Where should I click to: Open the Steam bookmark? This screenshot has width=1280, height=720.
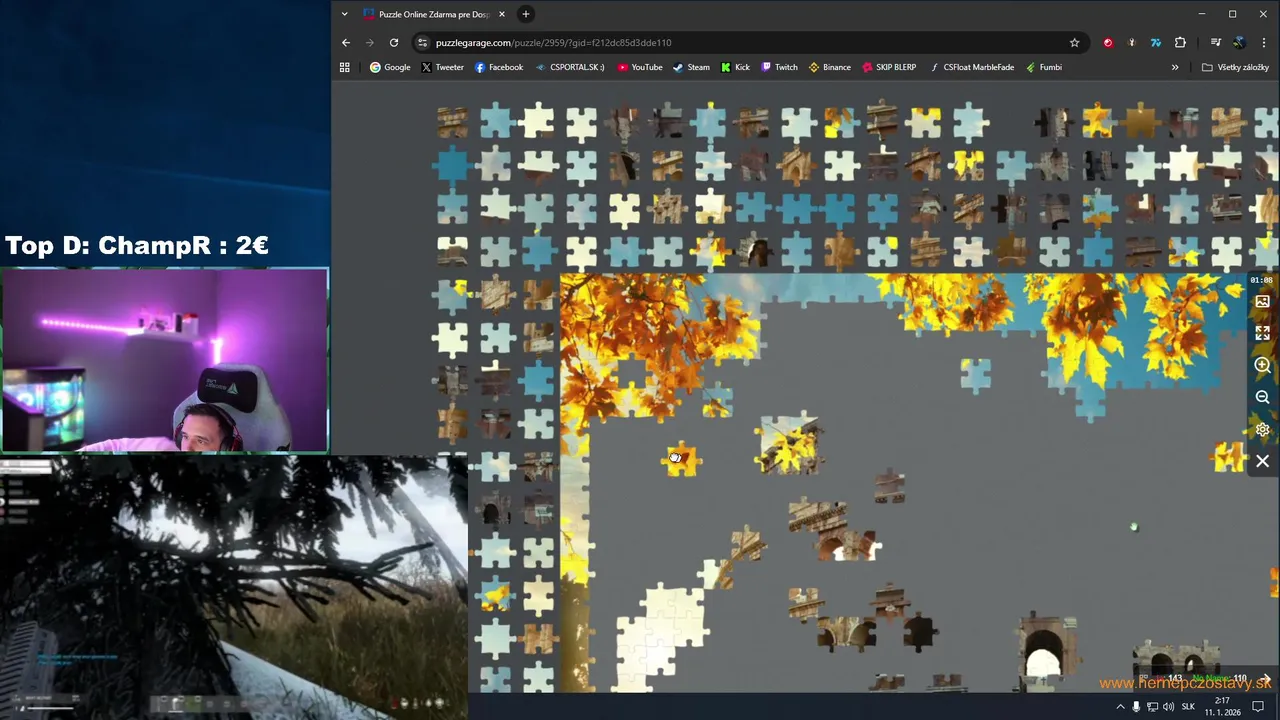pos(691,67)
